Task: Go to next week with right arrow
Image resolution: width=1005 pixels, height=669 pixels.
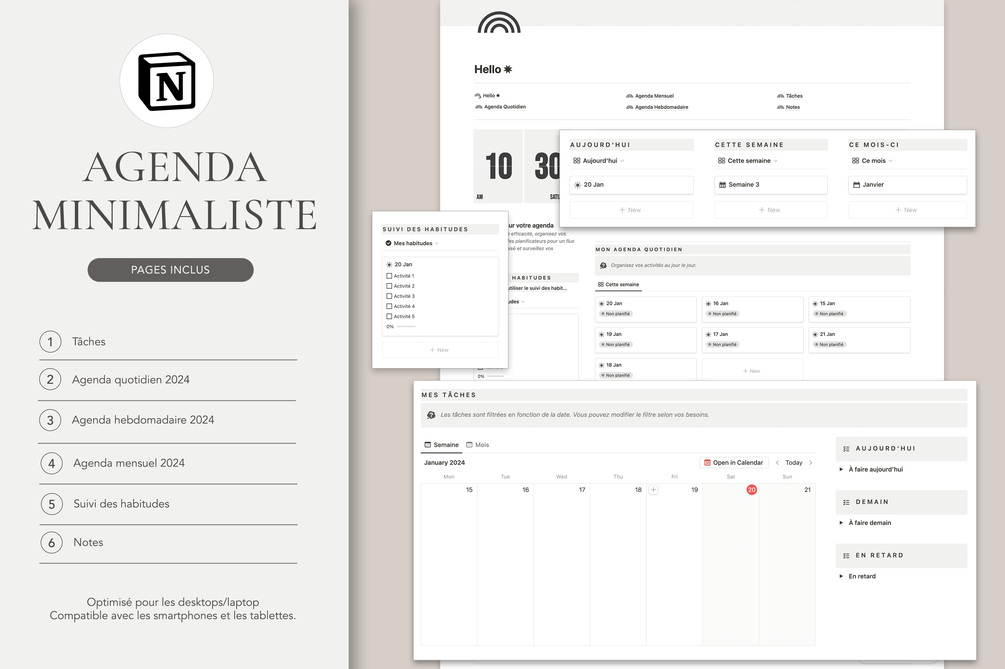Action: tap(811, 463)
